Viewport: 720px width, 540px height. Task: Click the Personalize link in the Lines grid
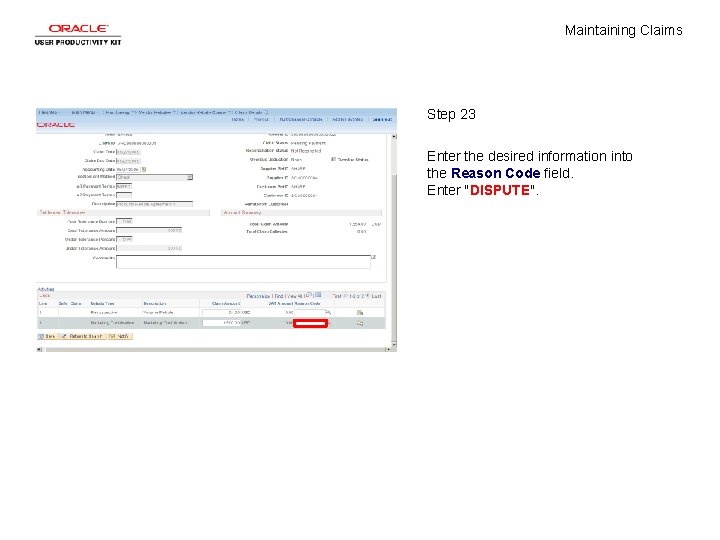(258, 296)
